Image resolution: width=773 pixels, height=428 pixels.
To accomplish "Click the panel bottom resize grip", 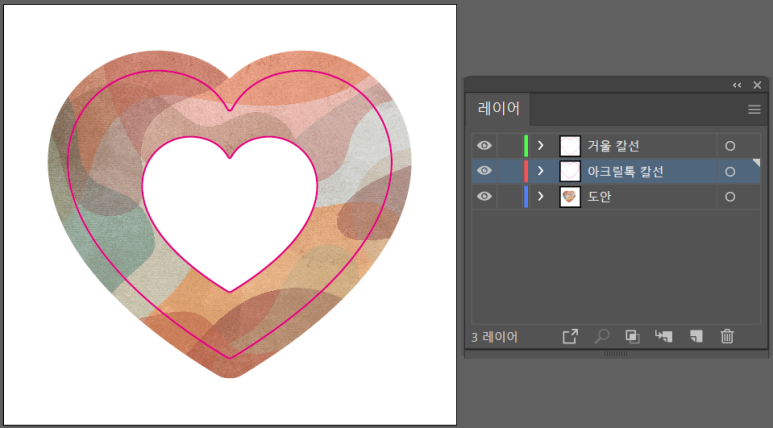I will 616,354.
